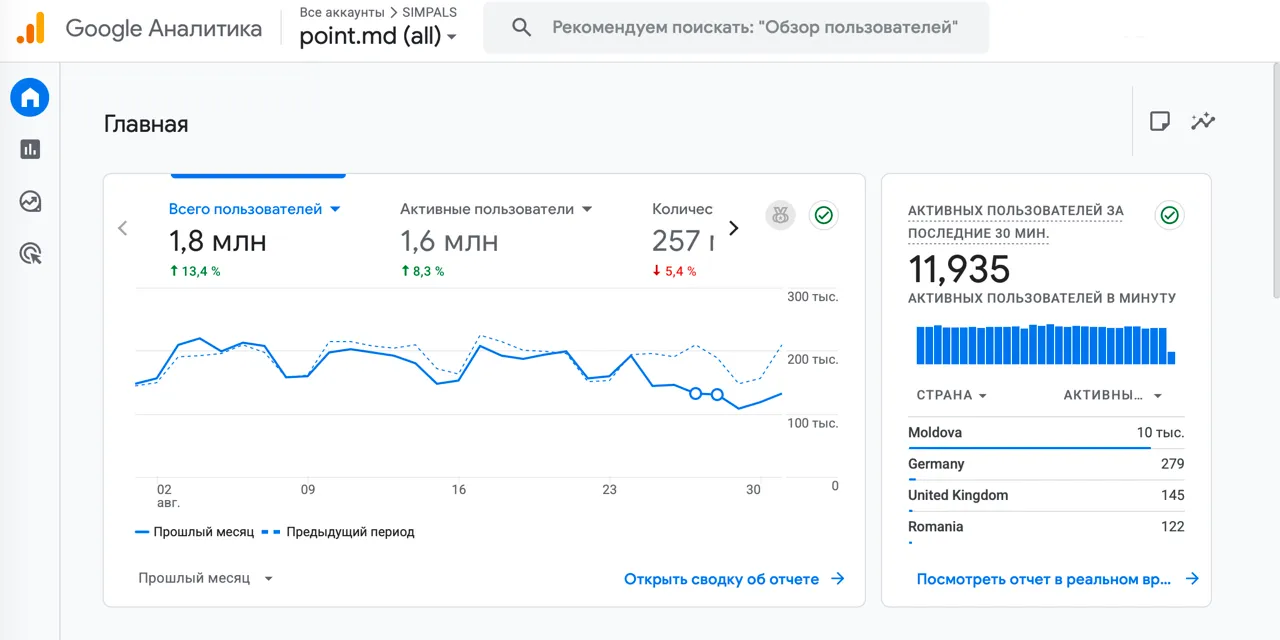Click second data point circle on chart line
1280x640 pixels.
click(x=717, y=395)
